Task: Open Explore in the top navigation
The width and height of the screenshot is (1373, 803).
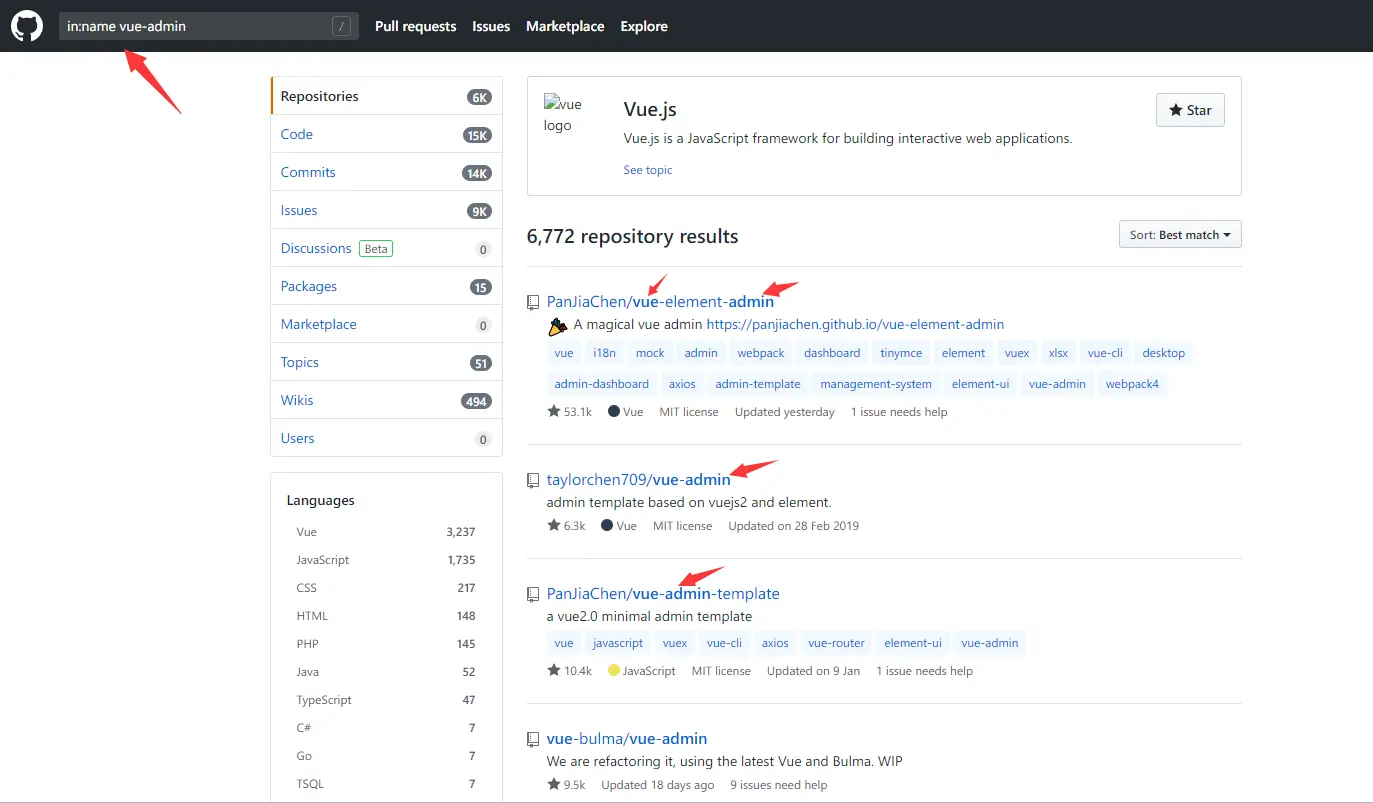Action: tap(644, 27)
